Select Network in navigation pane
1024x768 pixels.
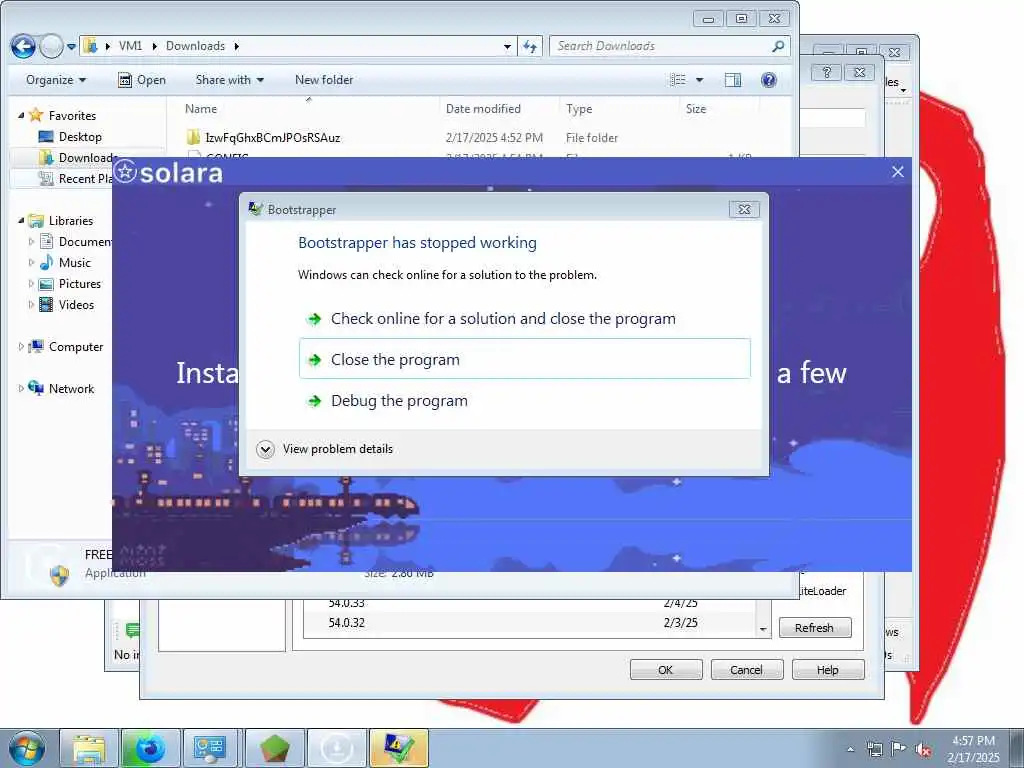[71, 389]
